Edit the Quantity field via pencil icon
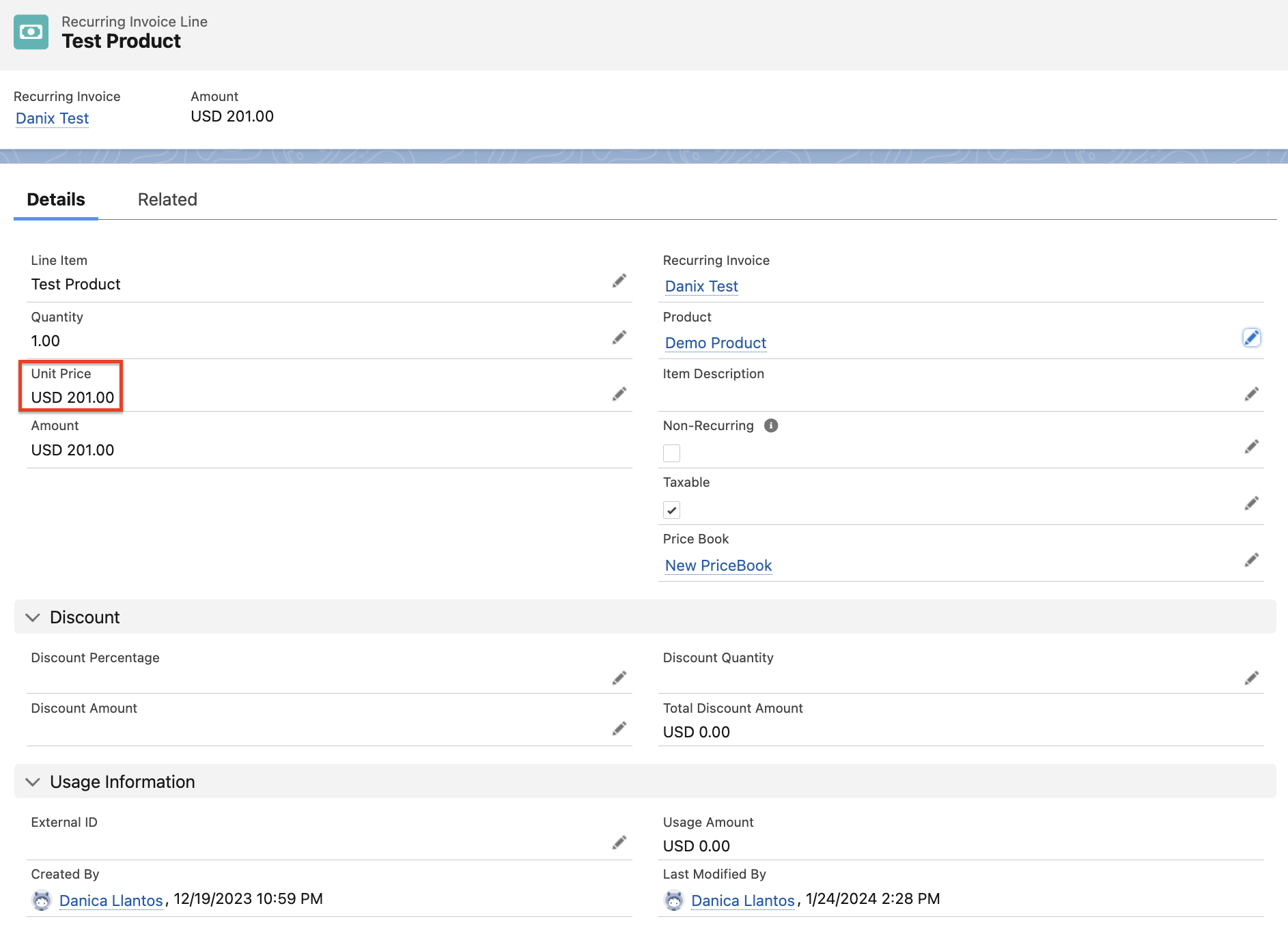1288x949 pixels. (x=619, y=338)
